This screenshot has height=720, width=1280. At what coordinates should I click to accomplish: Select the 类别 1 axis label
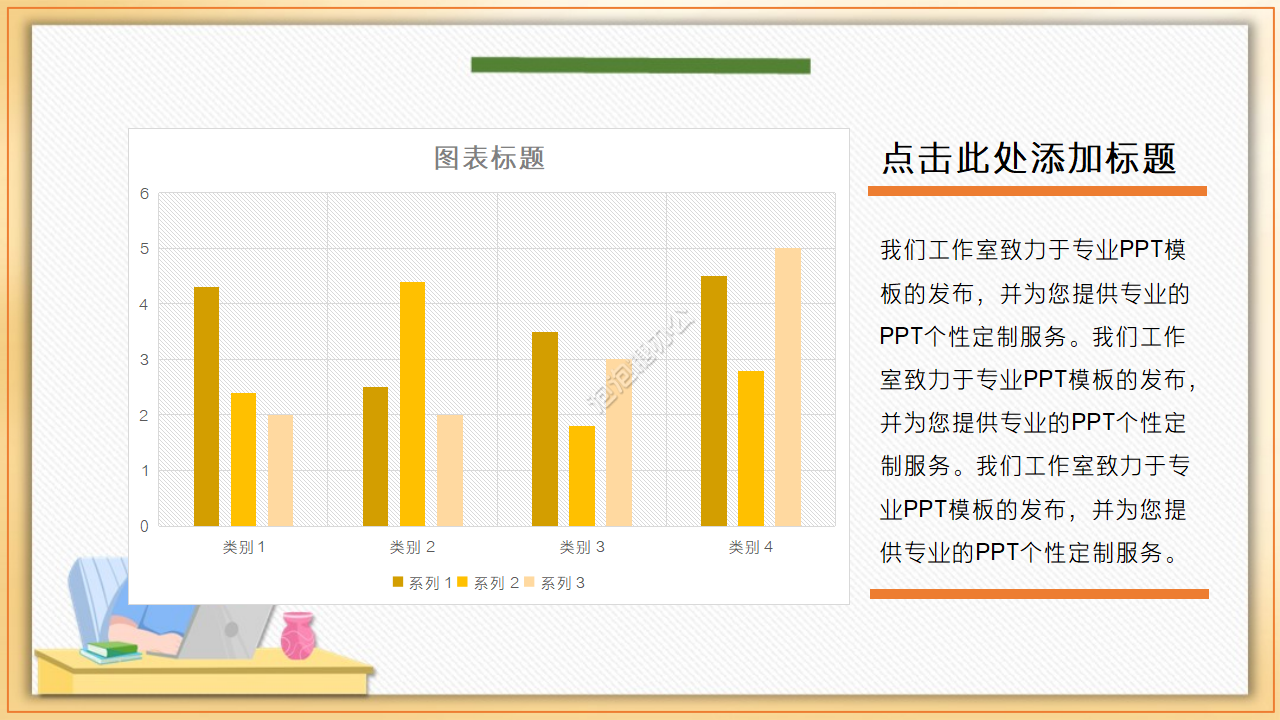(244, 547)
